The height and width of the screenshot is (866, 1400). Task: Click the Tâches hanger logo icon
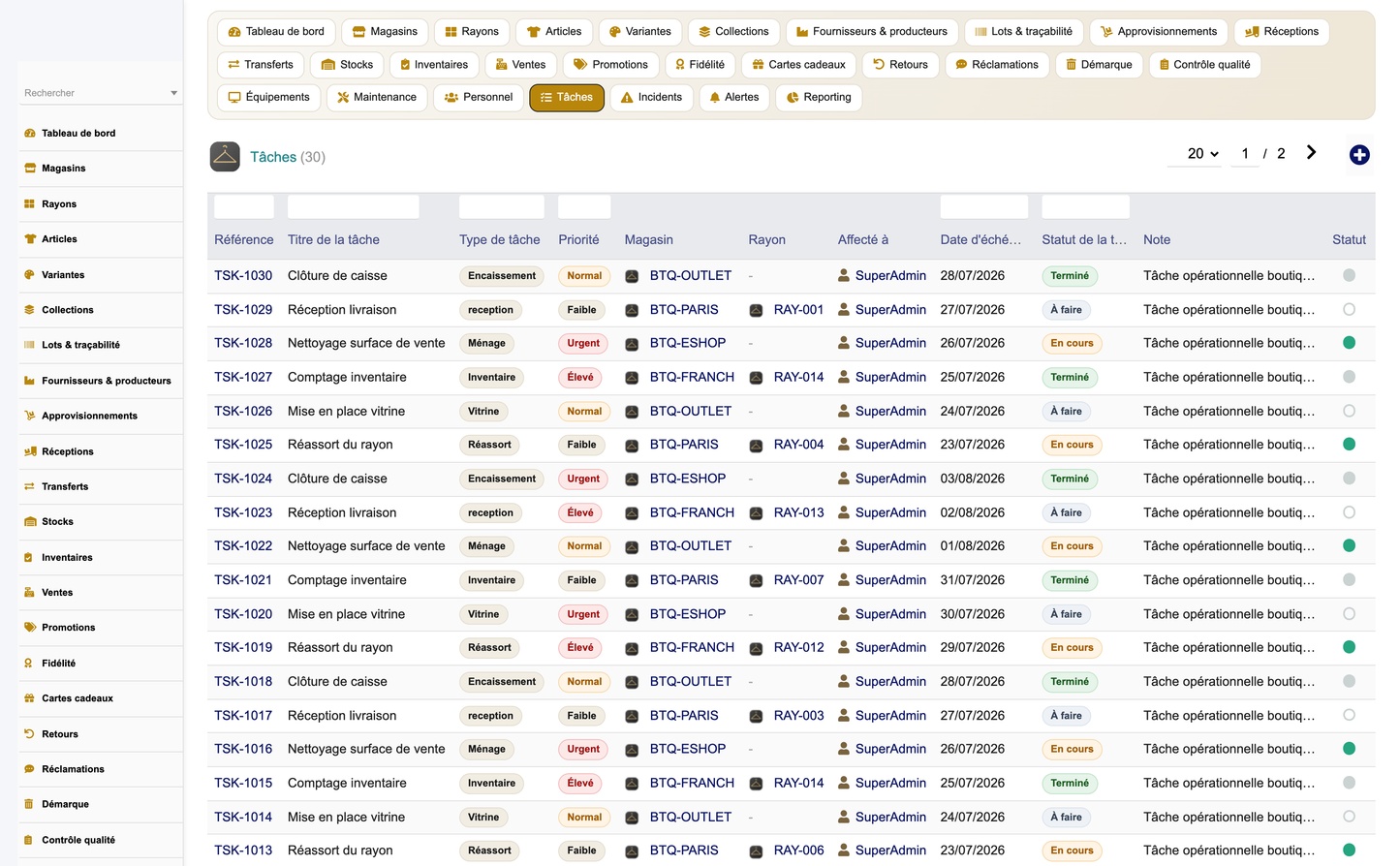point(225,157)
